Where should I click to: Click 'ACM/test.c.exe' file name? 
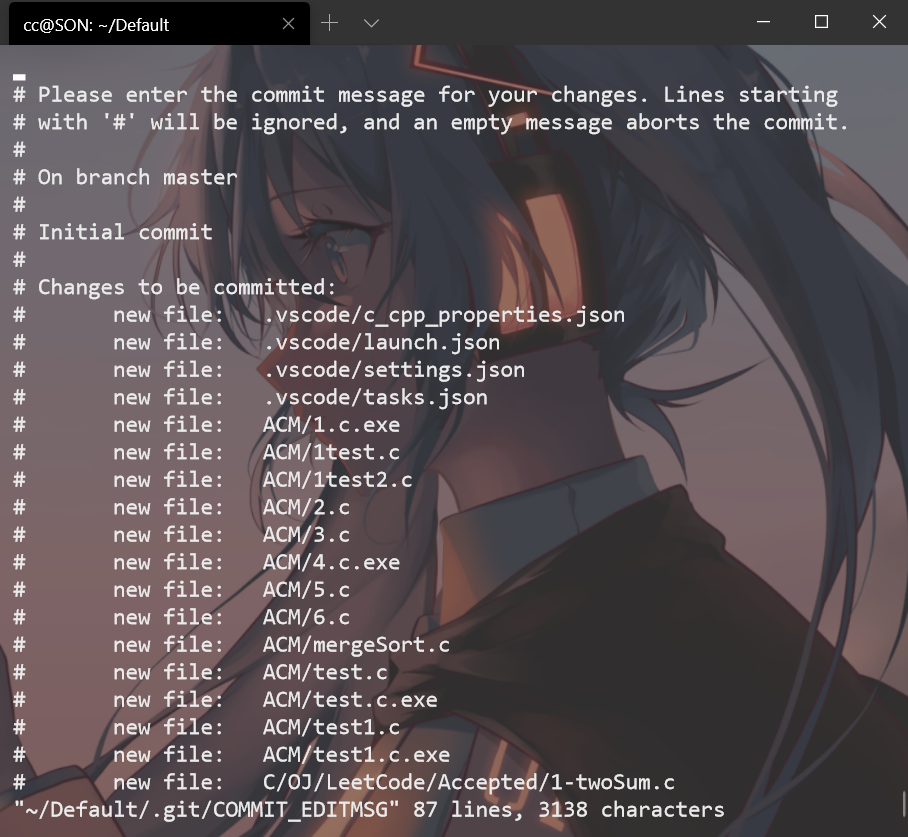[350, 700]
